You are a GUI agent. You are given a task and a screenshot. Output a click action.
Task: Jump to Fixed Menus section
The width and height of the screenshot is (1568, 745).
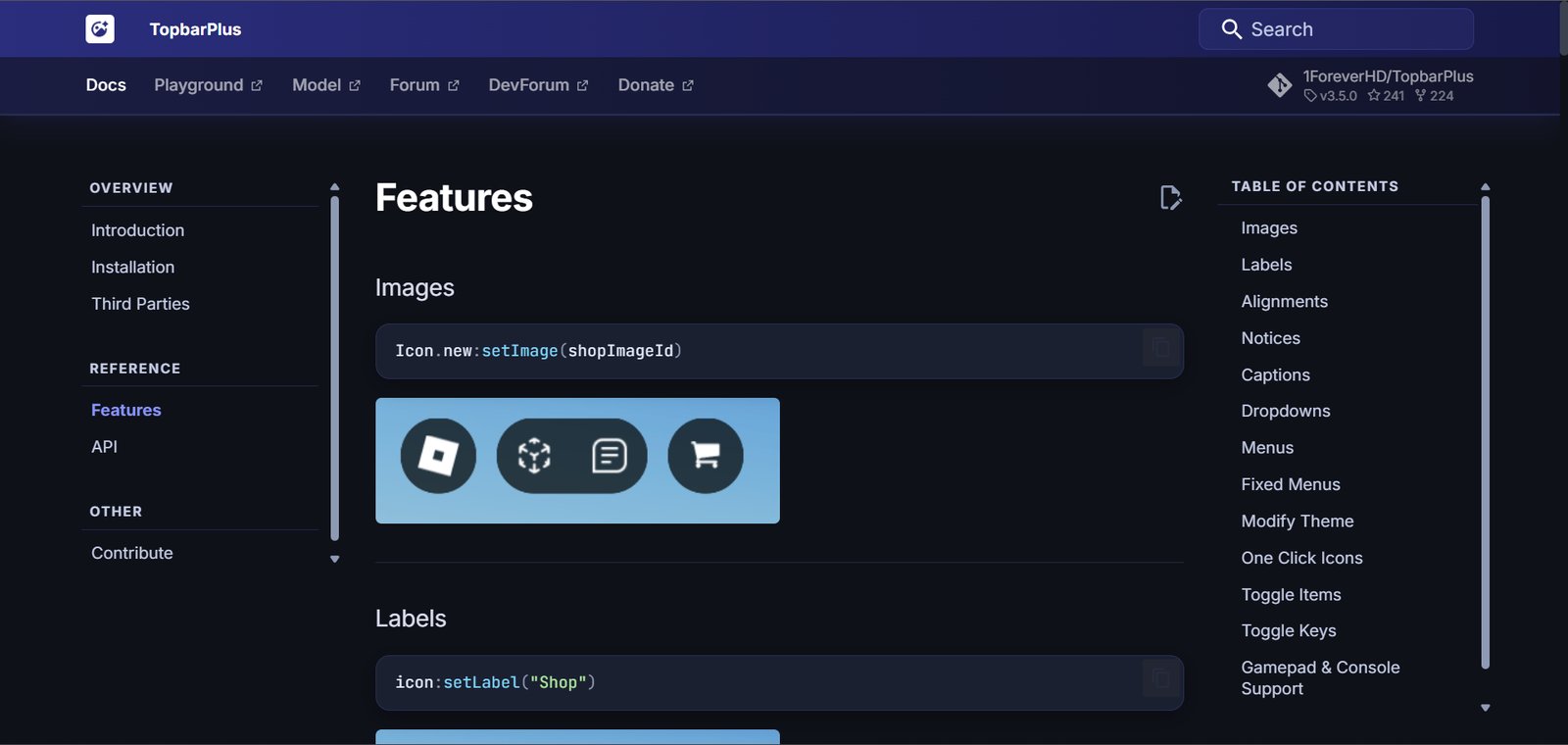click(1291, 484)
